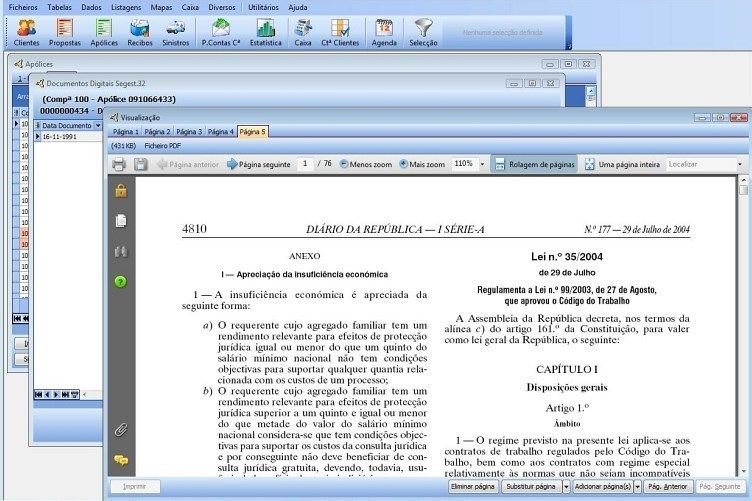Open the Agenda calendar icon
This screenshot has width=752, height=501.
(x=384, y=32)
